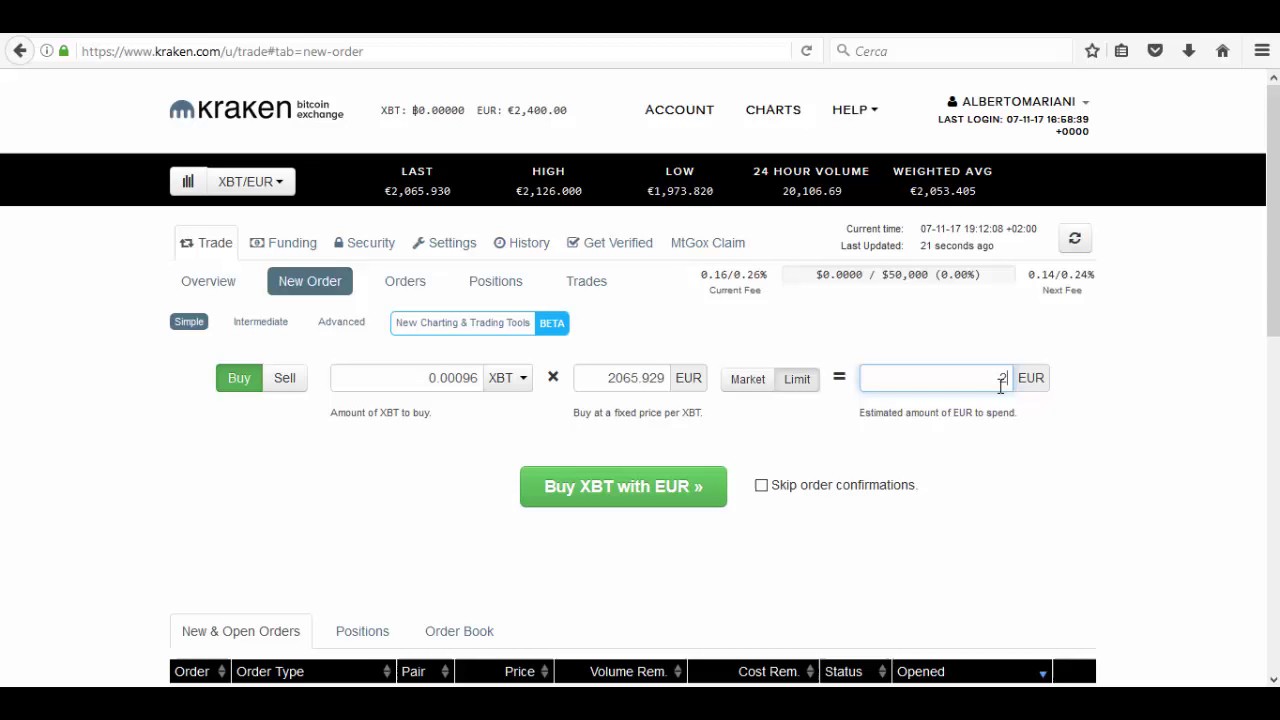Sort table by Order Type column arrows

[387, 672]
